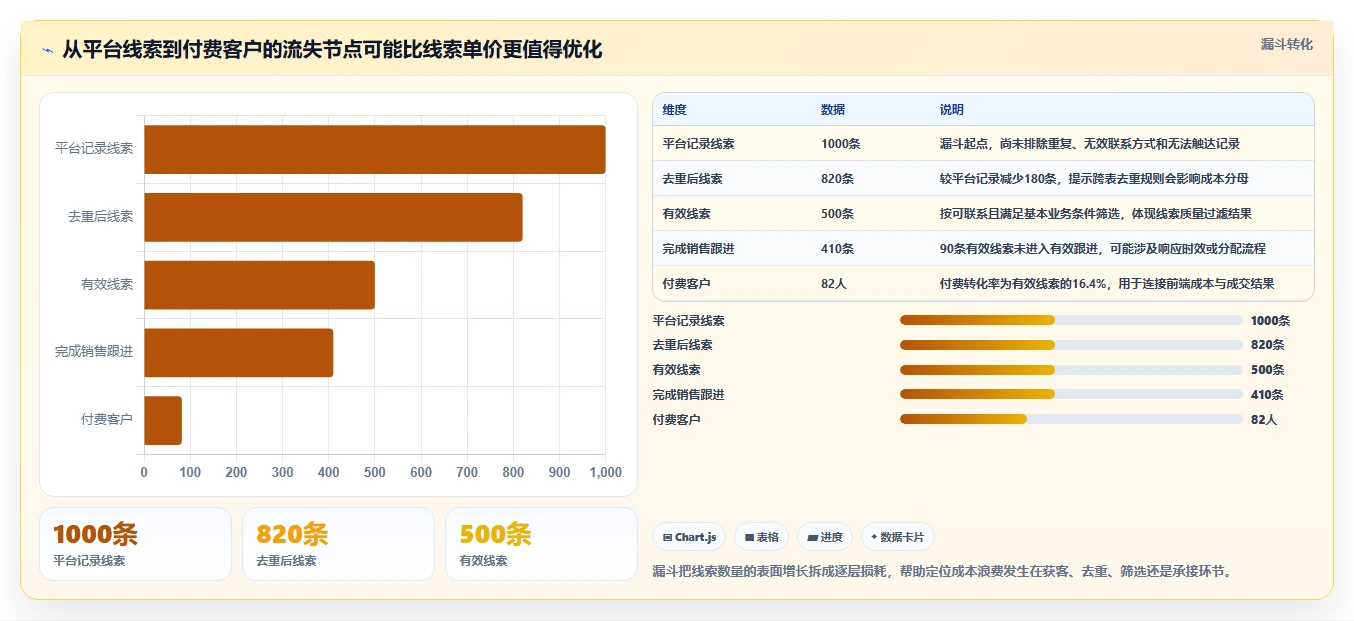Click the 平台记录线索 progress bar

[1071, 320]
